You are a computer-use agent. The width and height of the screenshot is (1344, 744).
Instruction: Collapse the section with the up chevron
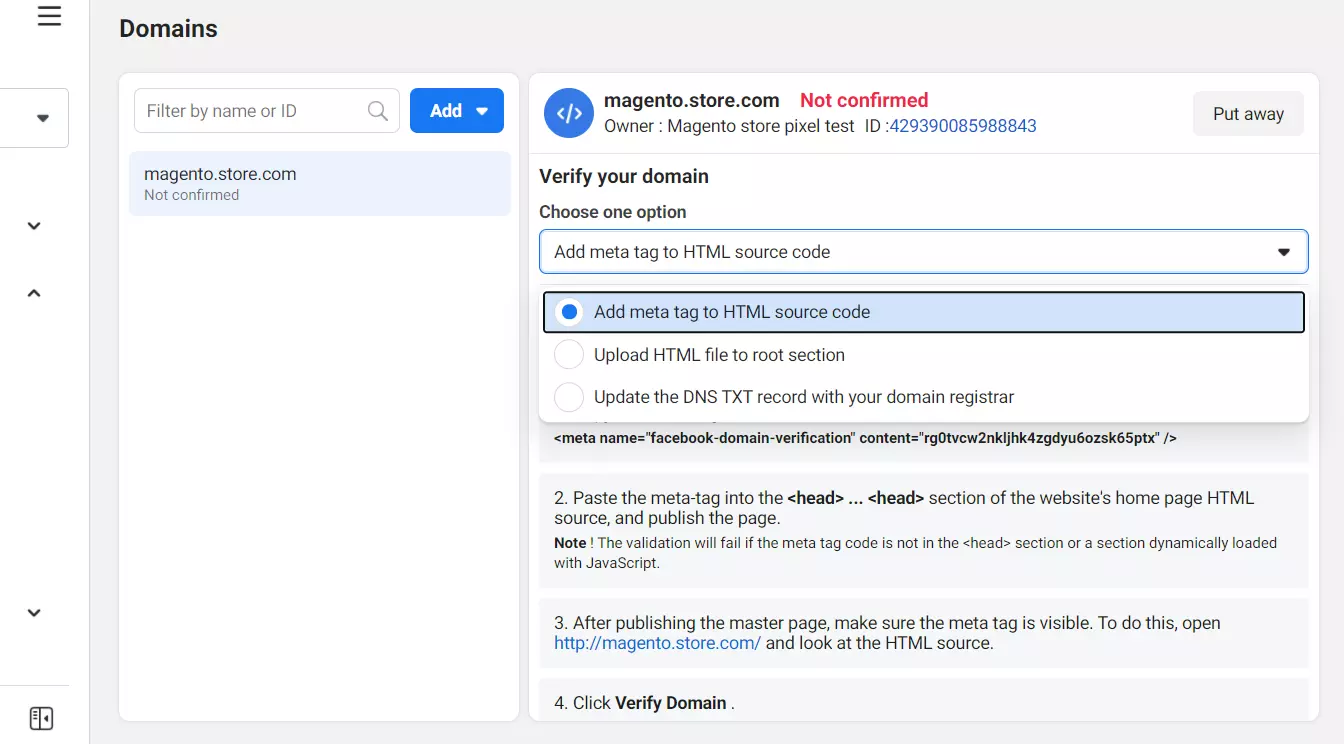(34, 293)
